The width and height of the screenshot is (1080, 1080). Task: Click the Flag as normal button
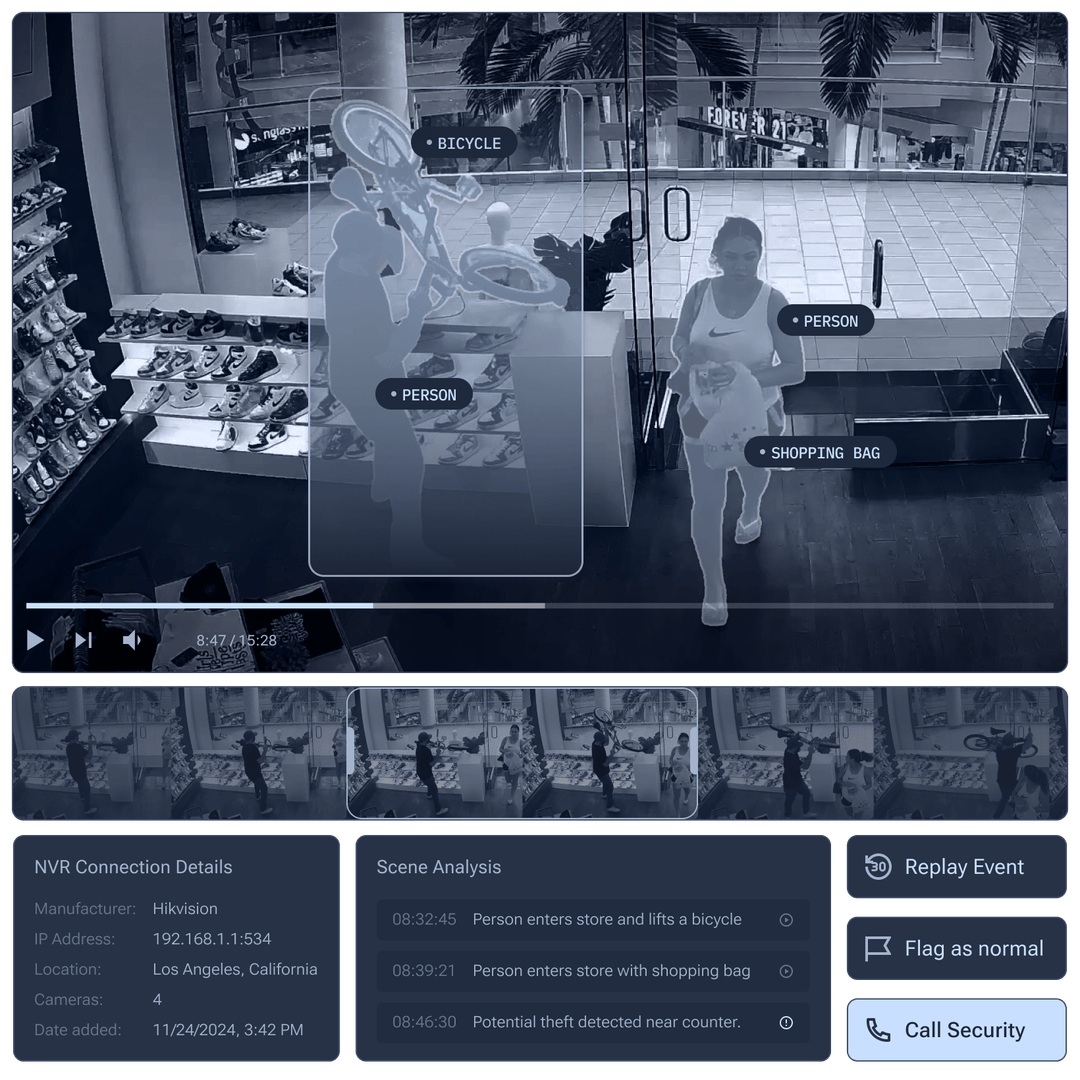(x=956, y=949)
